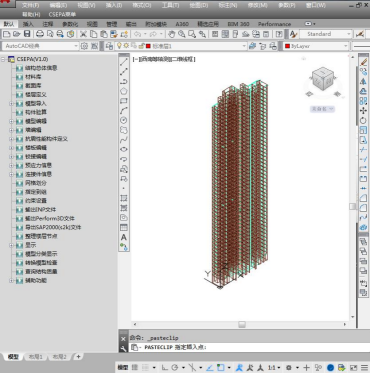Open the layer list dropdown
Viewport: 370px width, 374px height.
point(244,46)
